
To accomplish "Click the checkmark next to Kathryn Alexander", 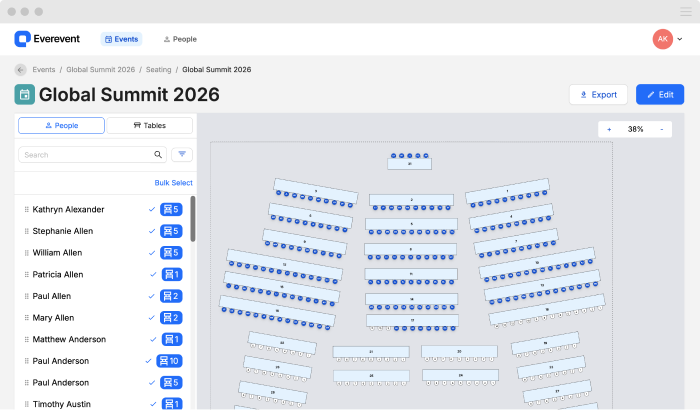I will pos(152,209).
